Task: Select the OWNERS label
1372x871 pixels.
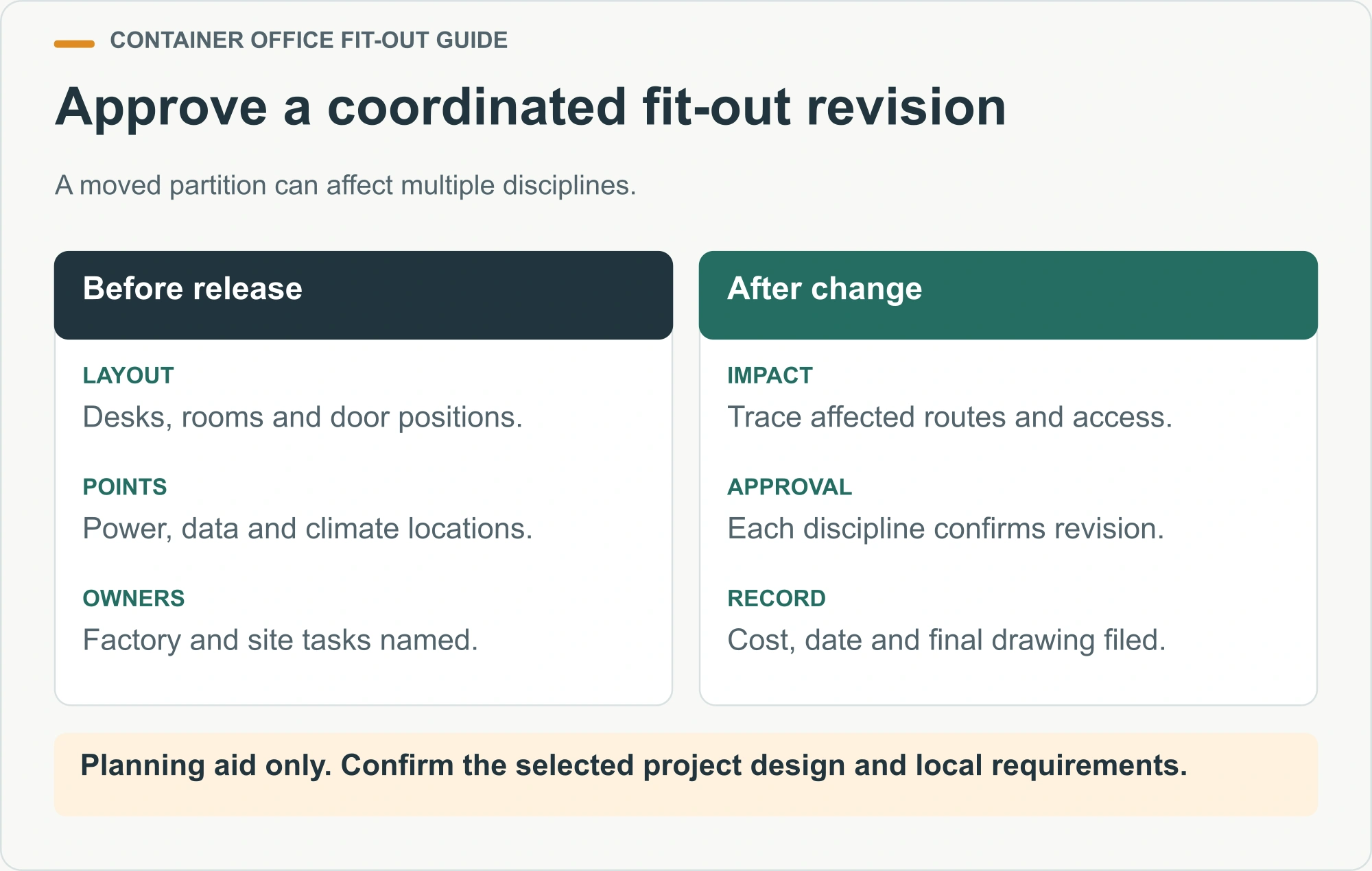Action: coord(134,599)
